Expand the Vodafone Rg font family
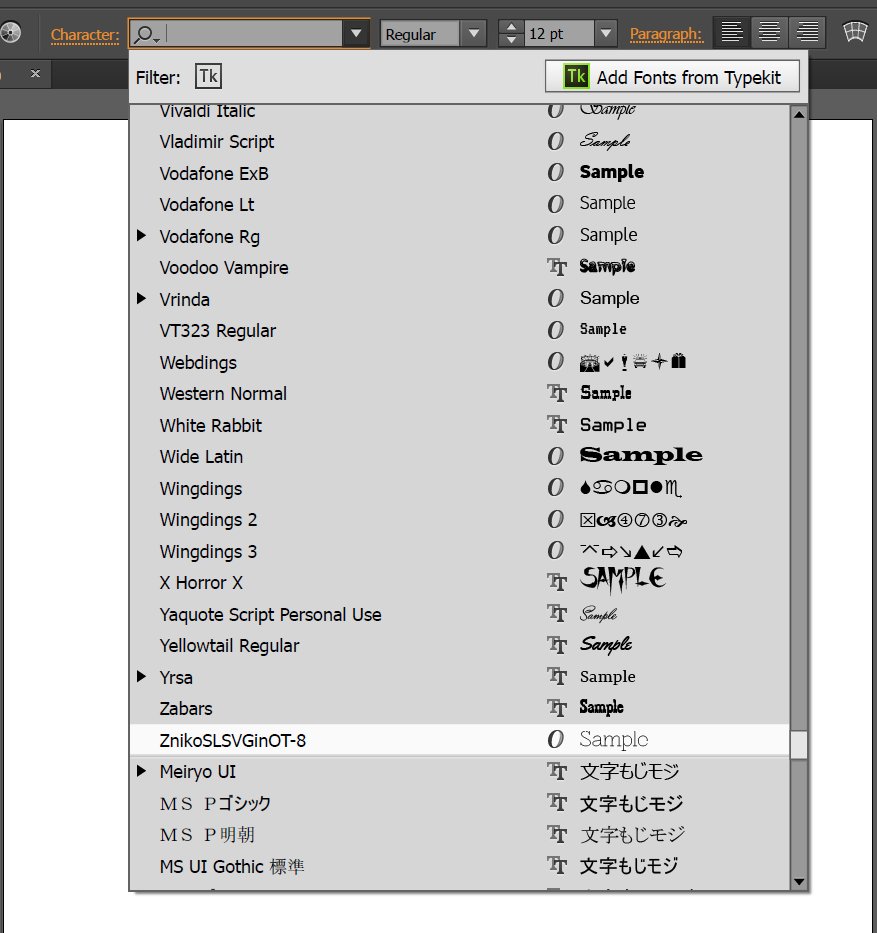Image resolution: width=877 pixels, height=933 pixels. 141,235
